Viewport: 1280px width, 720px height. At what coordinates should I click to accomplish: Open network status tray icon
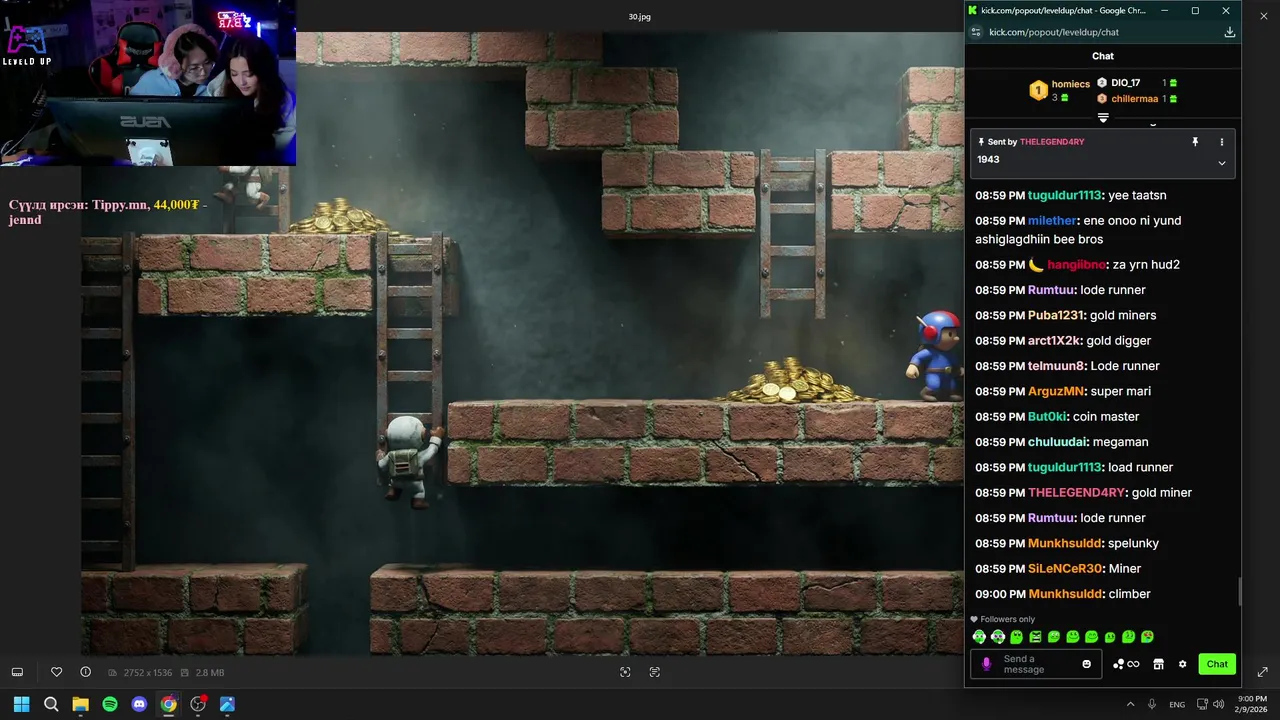tap(1202, 704)
